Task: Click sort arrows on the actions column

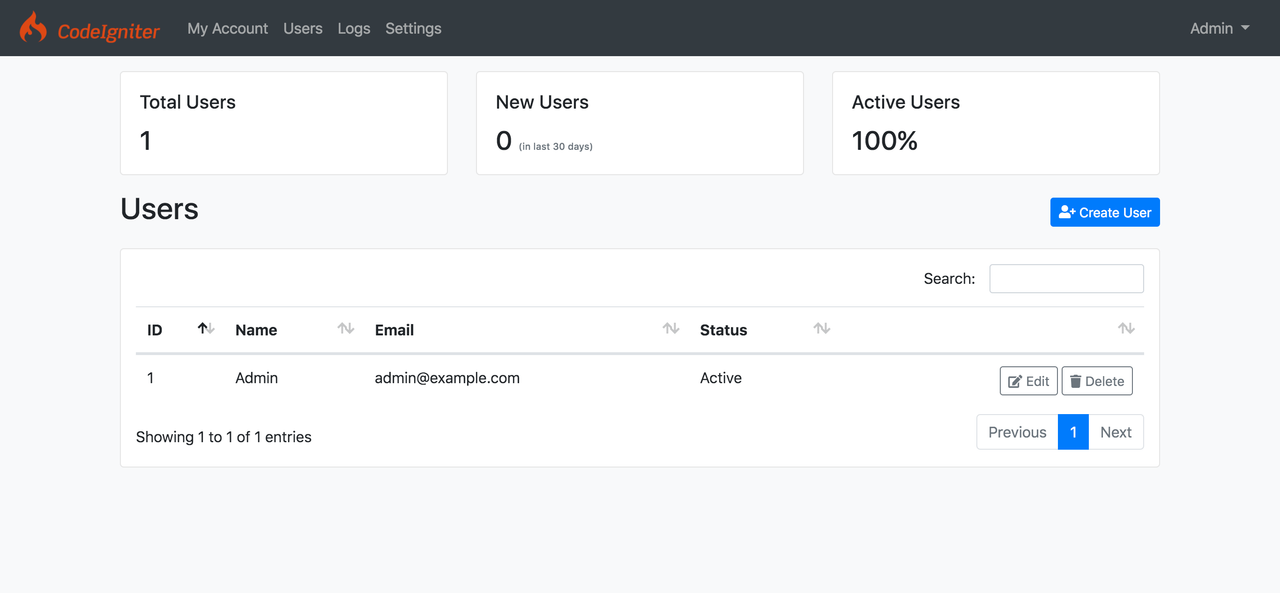Action: [1126, 329]
